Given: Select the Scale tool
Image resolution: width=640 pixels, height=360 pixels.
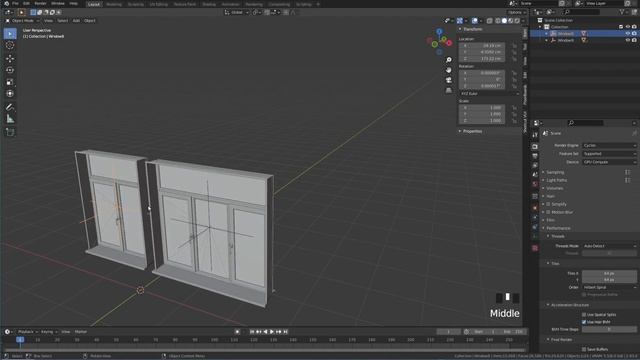Looking at the screenshot, I should [10, 82].
